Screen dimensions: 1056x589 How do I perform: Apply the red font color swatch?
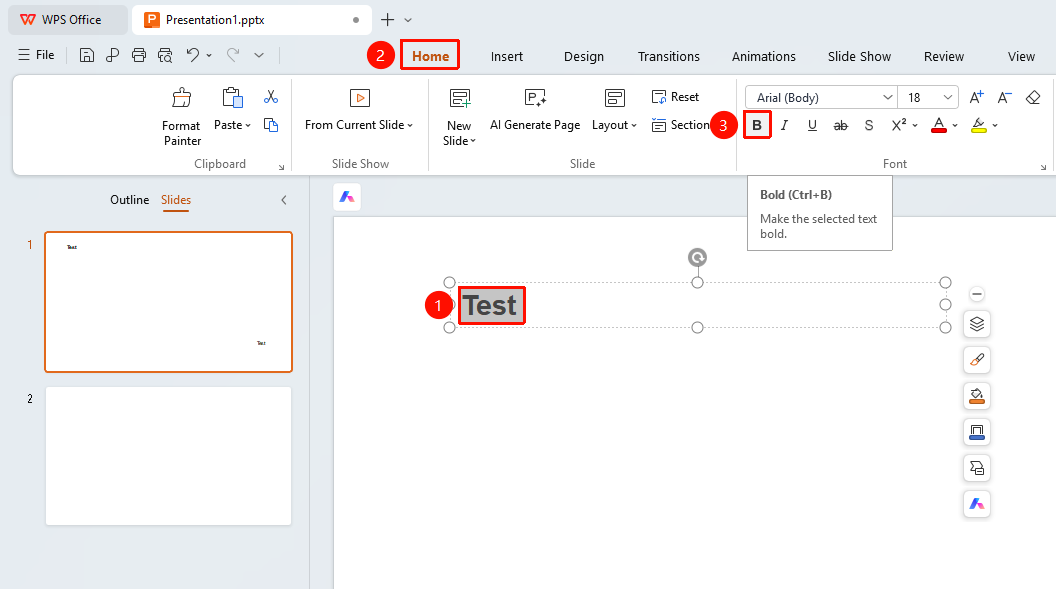939,125
